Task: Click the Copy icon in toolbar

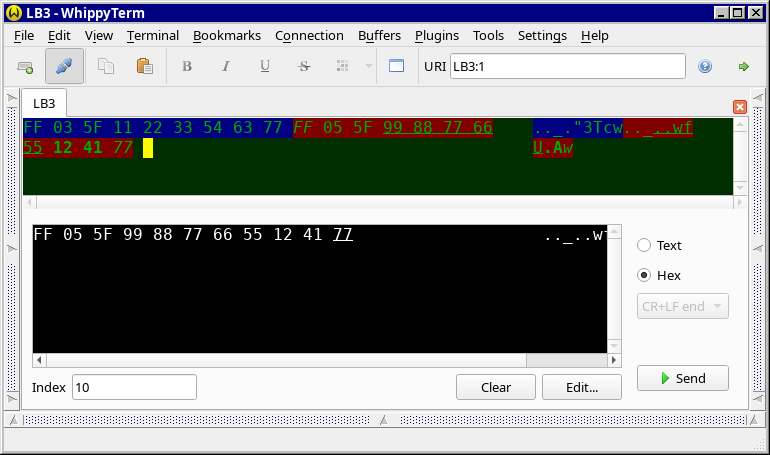Action: coord(106,66)
